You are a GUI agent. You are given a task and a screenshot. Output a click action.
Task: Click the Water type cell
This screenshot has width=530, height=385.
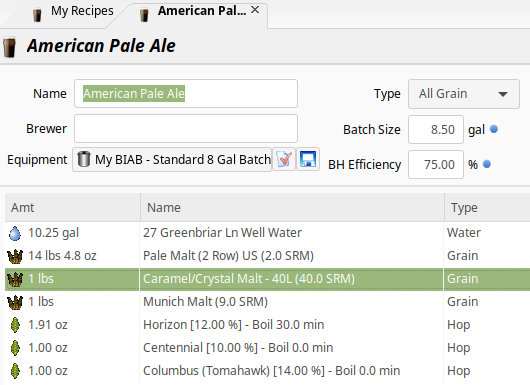tap(464, 233)
